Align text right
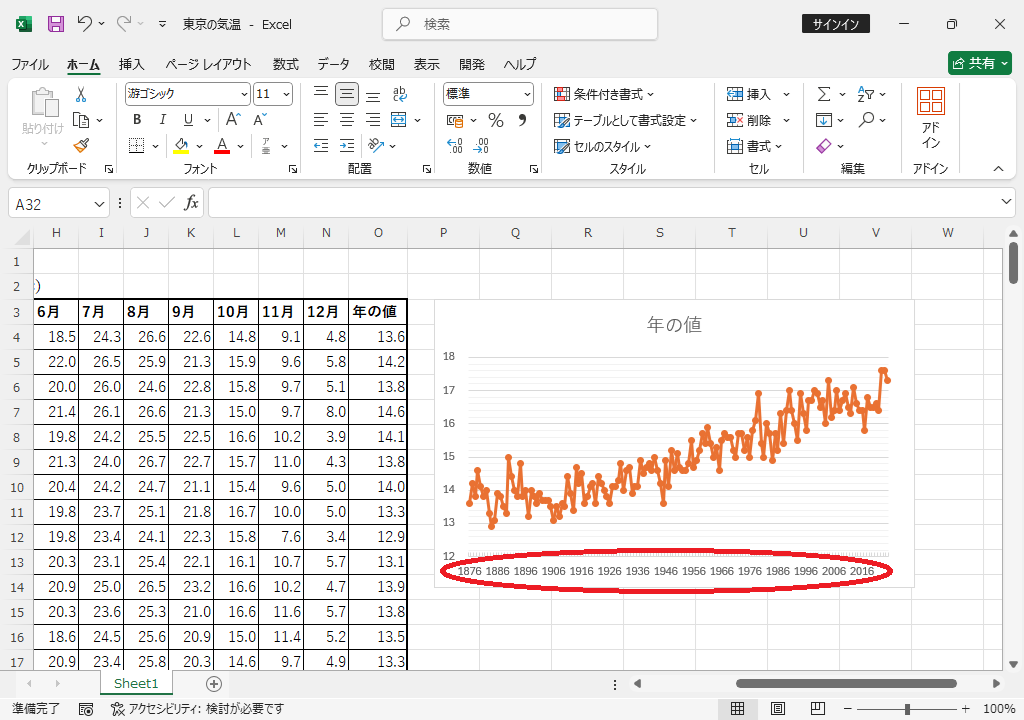The height and width of the screenshot is (720, 1024). (x=373, y=120)
